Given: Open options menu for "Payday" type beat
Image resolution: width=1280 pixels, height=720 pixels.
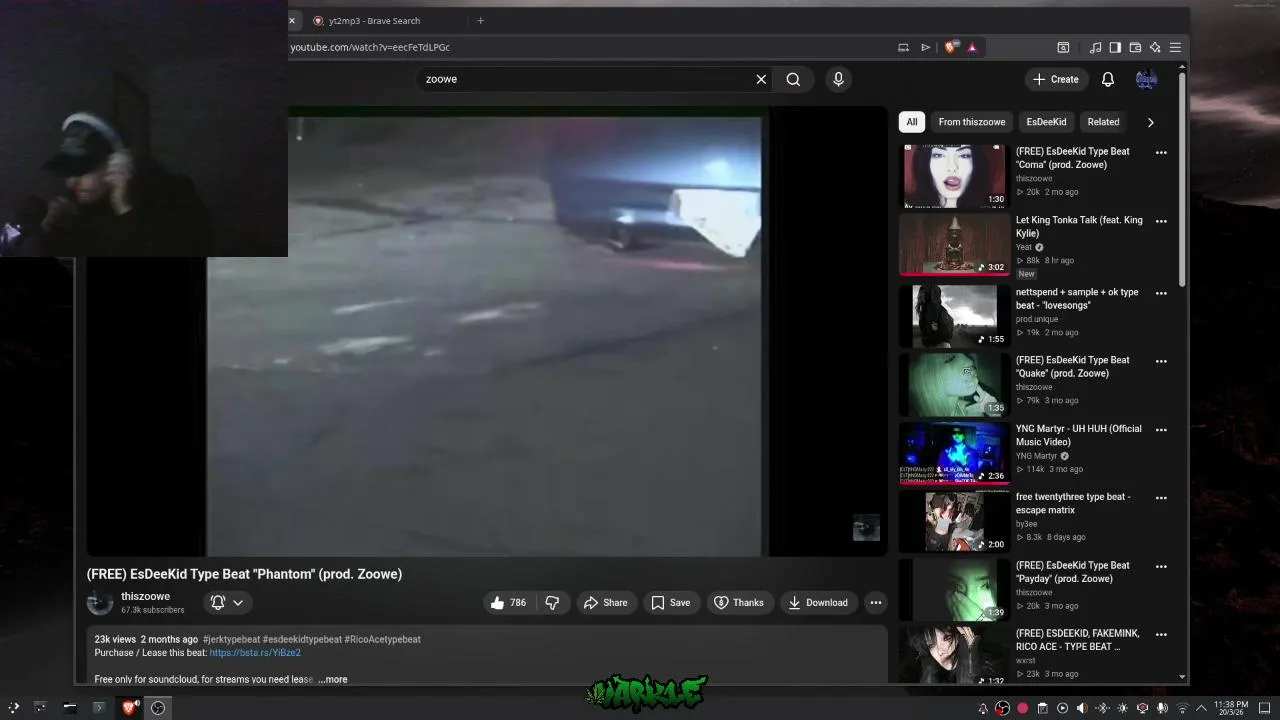Looking at the screenshot, I should (1161, 566).
